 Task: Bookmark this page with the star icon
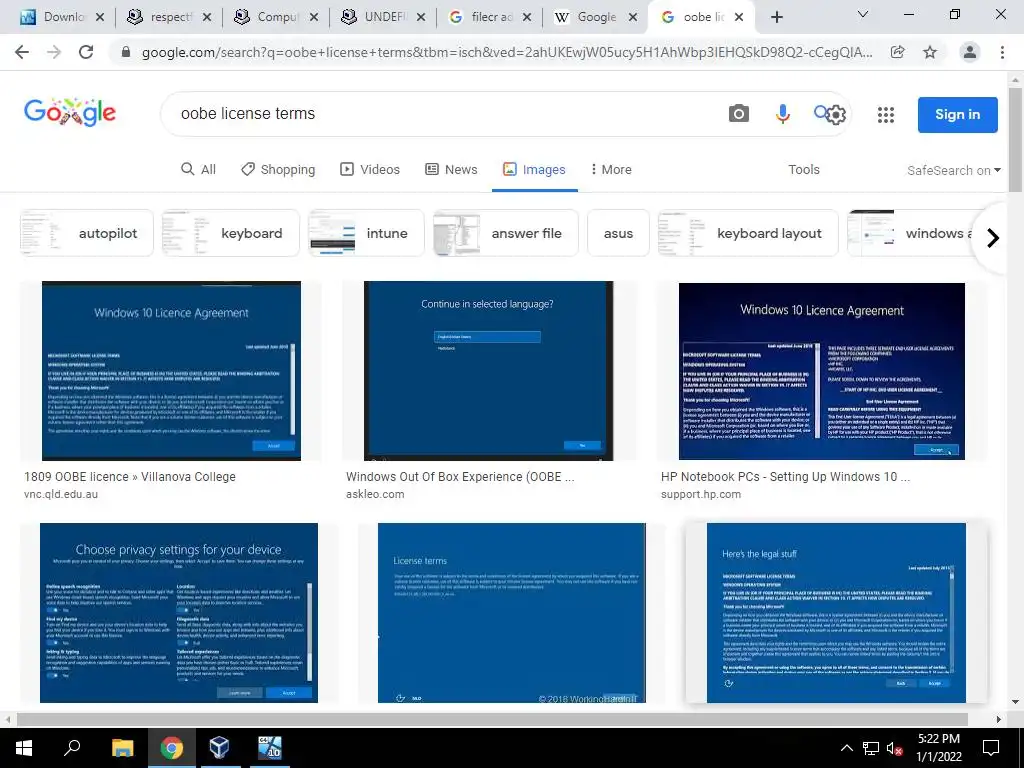pyautogui.click(x=930, y=52)
